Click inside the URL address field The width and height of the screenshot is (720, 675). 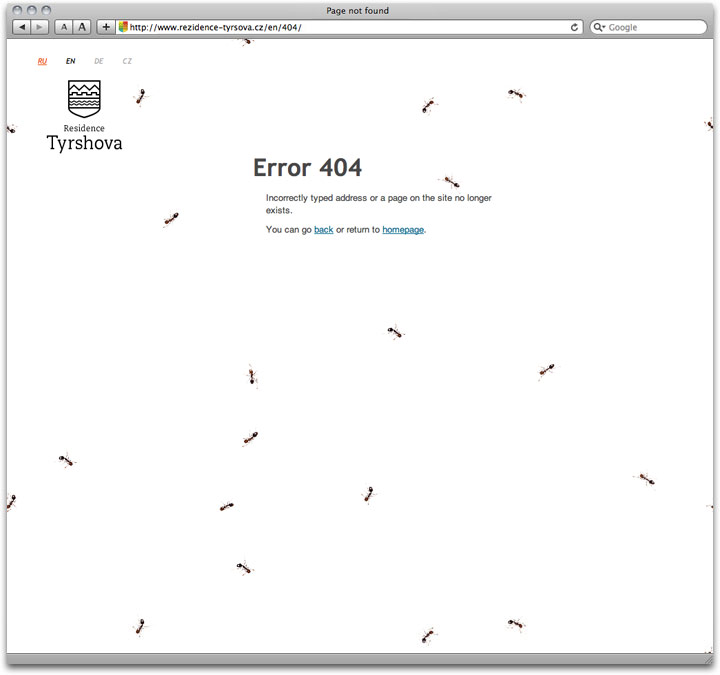click(340, 27)
